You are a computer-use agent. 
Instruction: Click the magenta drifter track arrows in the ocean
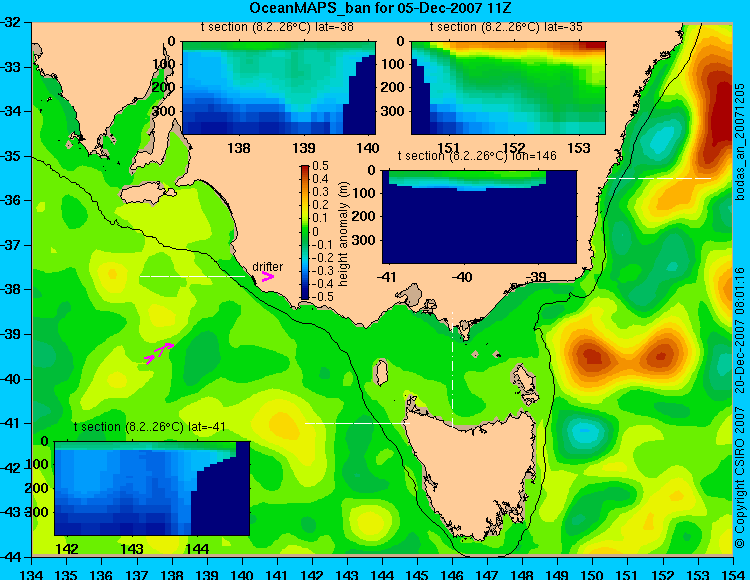pos(159,353)
